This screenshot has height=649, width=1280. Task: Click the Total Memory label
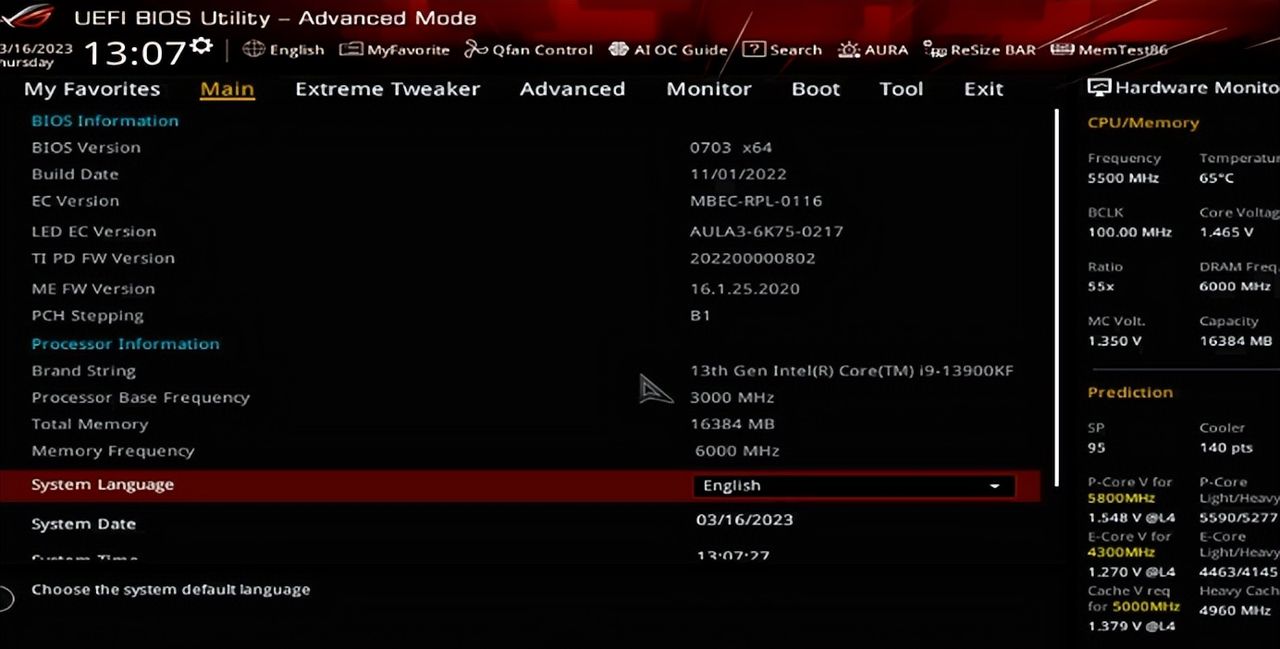click(x=89, y=424)
